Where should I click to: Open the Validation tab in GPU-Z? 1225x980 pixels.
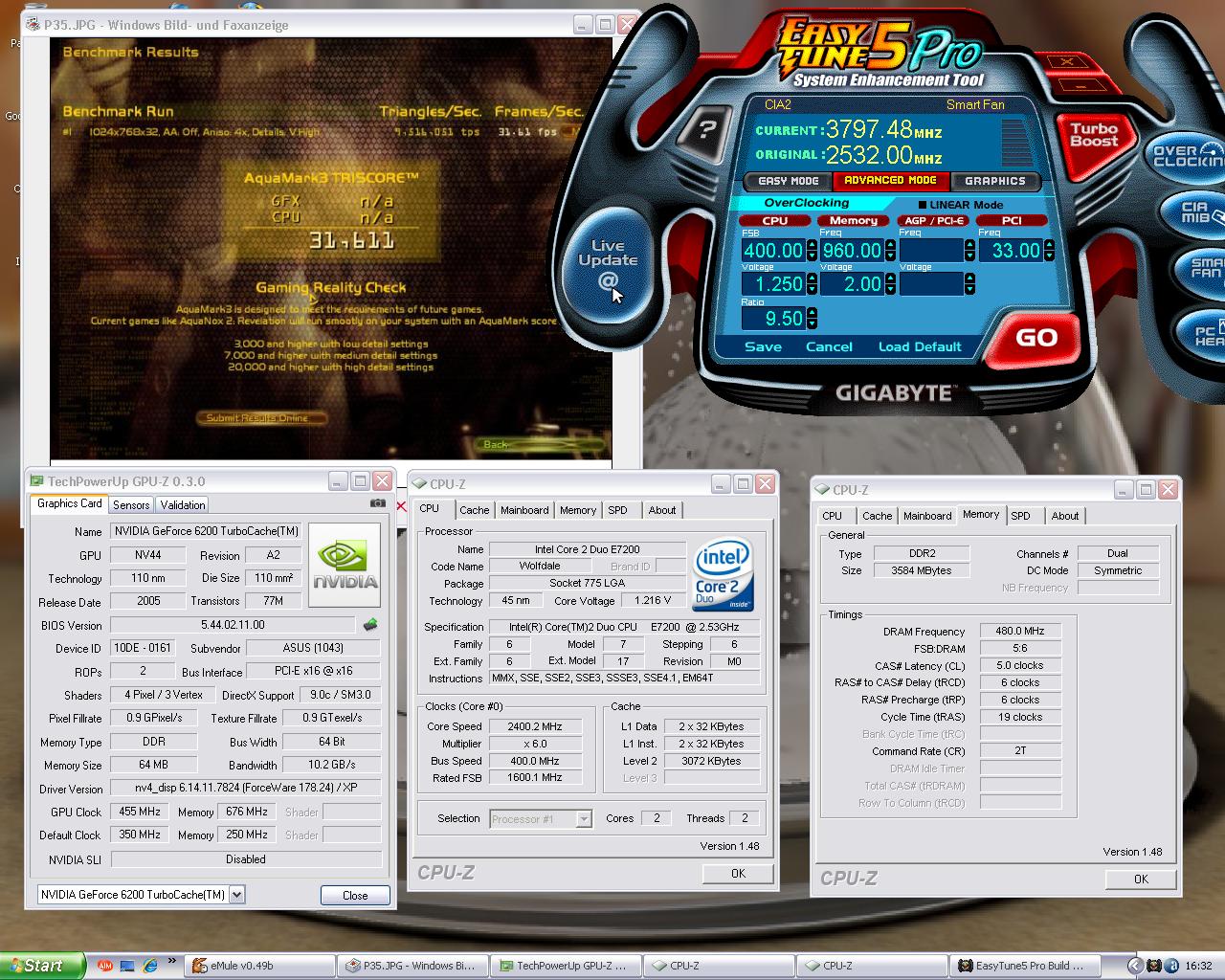(x=182, y=505)
